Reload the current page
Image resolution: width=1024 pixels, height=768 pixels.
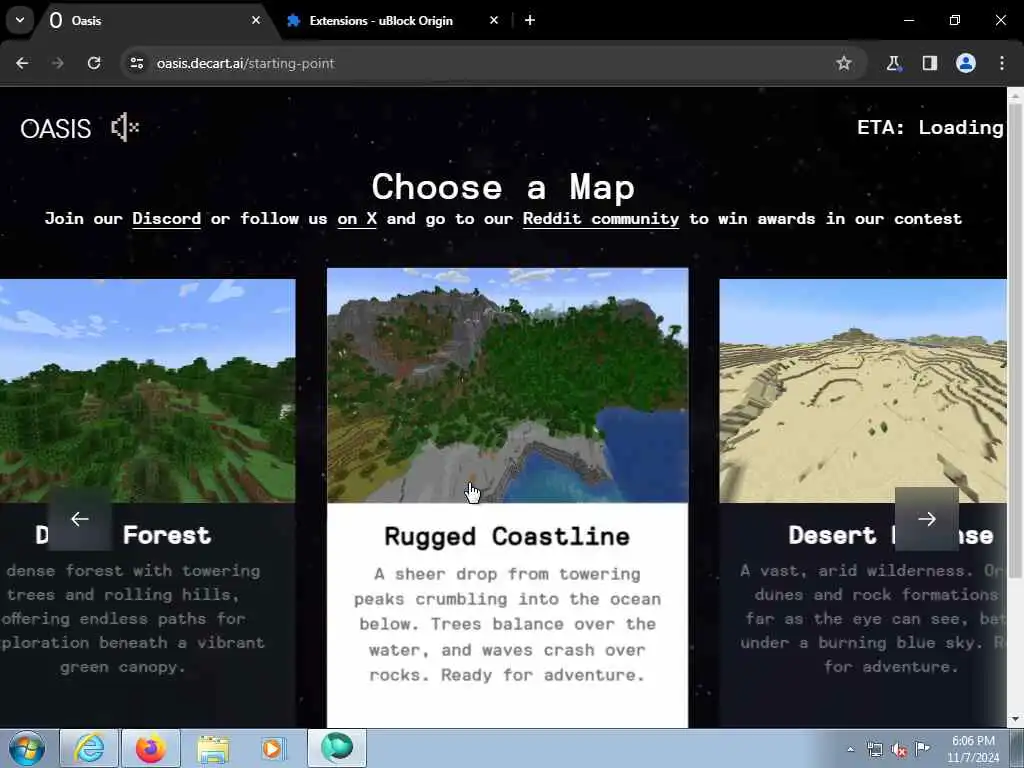pyautogui.click(x=94, y=63)
